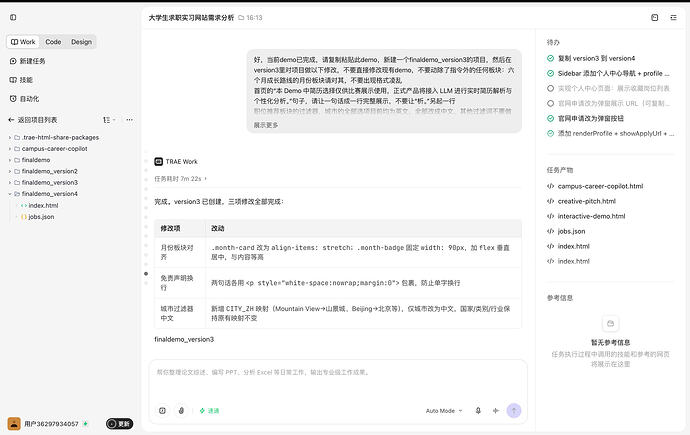Click the 修改项 table header
The image size is (690, 435).
tap(170, 228)
